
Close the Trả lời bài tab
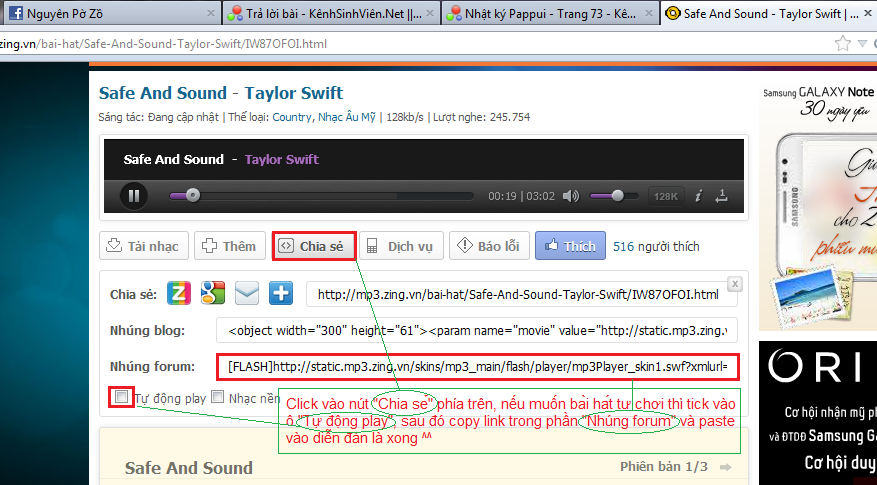[x=430, y=13]
